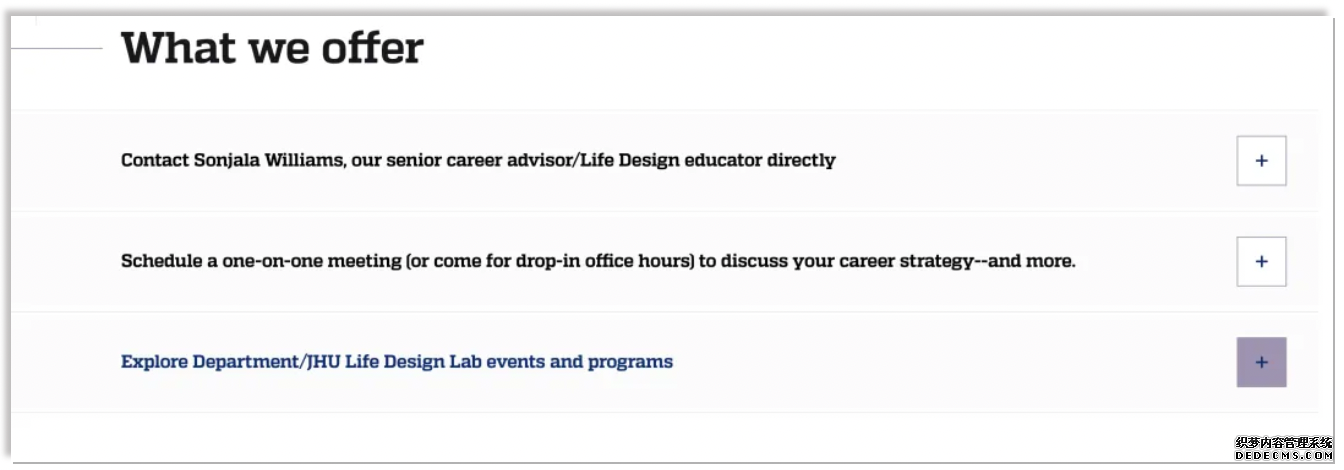Open the 'Contact Sonjala Williams' accordion title

[478, 160]
